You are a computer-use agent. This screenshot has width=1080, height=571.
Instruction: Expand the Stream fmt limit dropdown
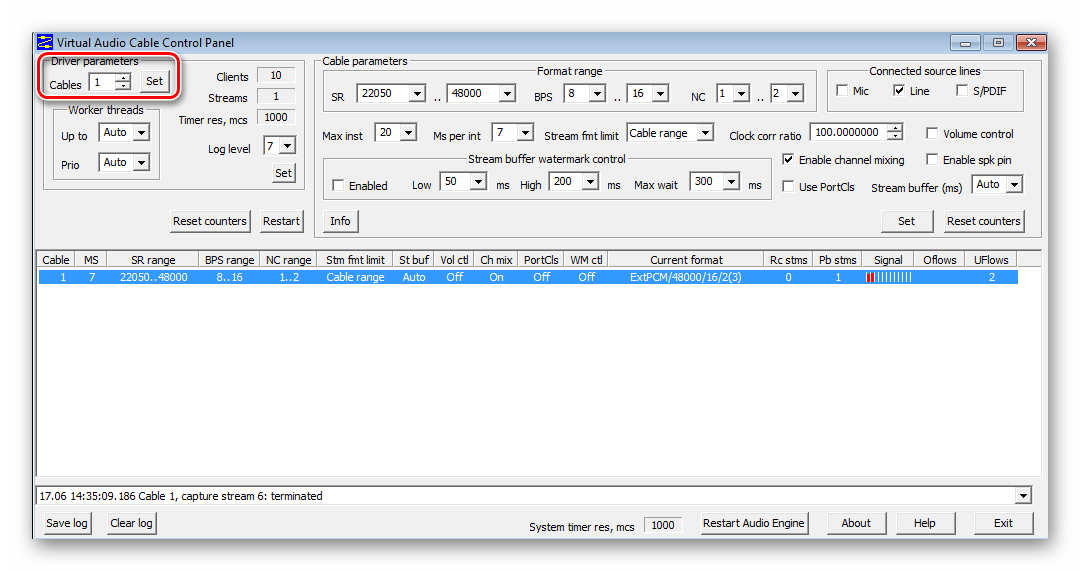pos(705,133)
